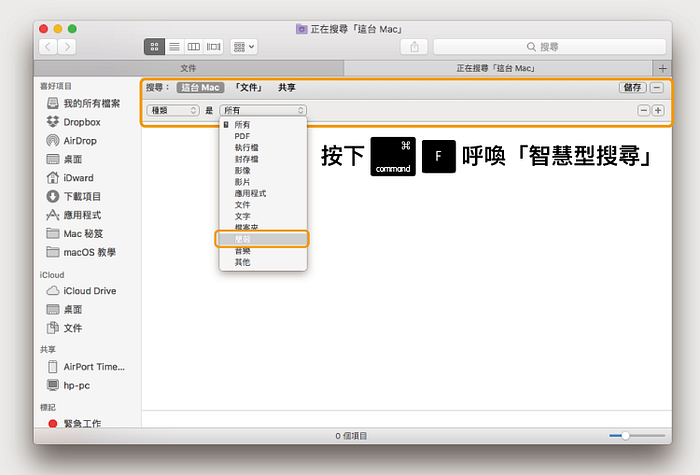Choose 音樂 in the kind menu

(263, 251)
